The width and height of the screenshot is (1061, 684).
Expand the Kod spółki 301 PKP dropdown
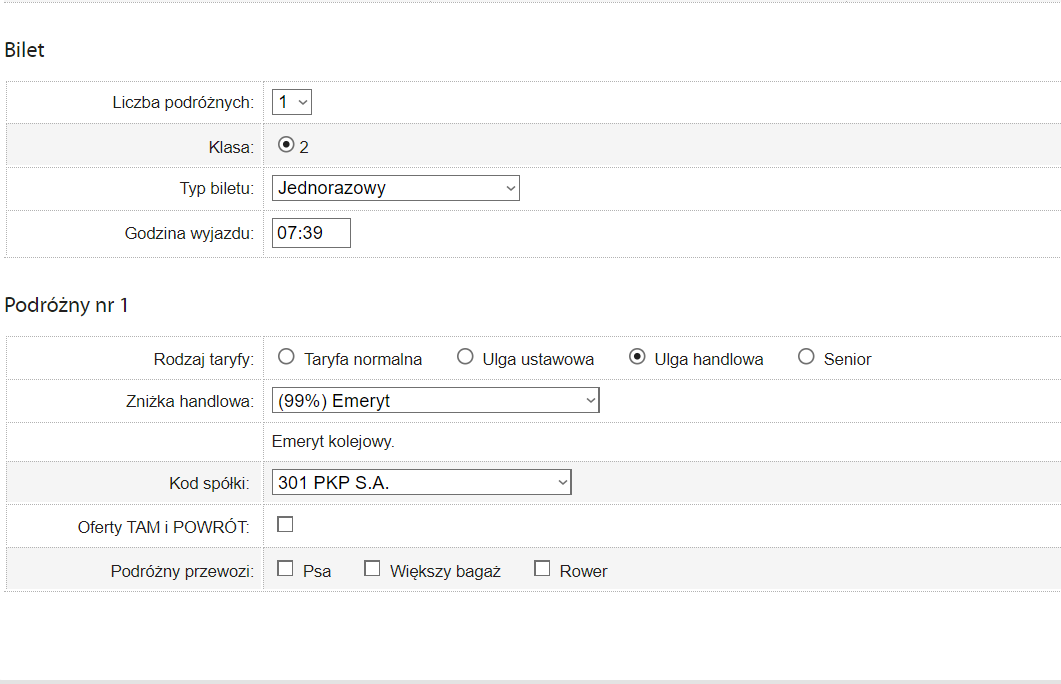[421, 483]
